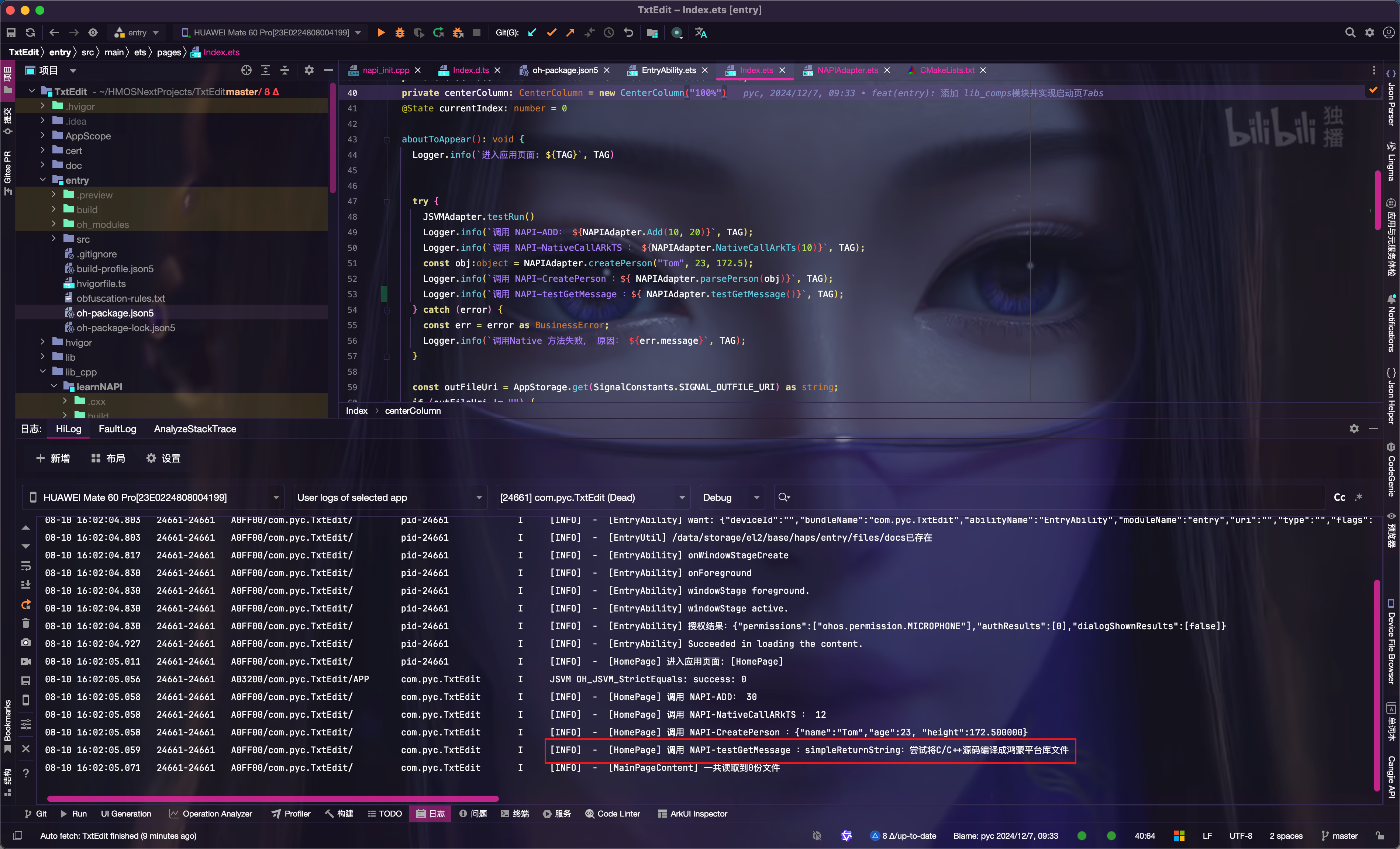Click the Save All floppy disk icon
The width and height of the screenshot is (1400, 849).
pos(11,33)
